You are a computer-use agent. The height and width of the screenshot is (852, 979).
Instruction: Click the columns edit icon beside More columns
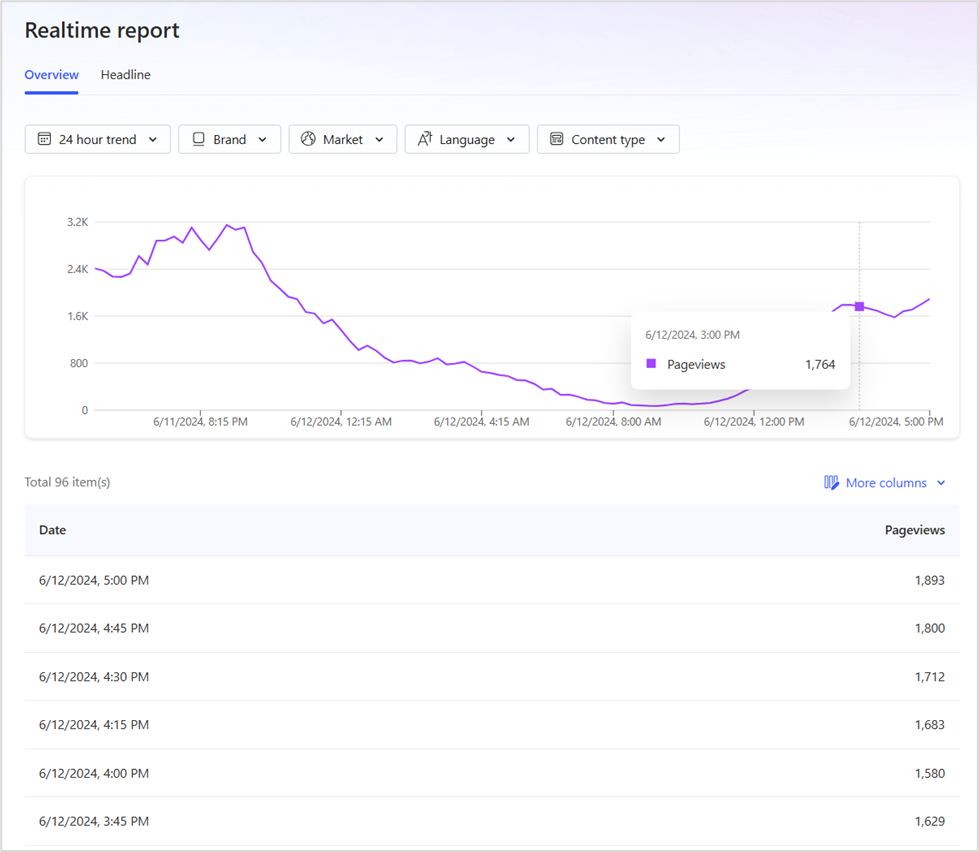point(831,482)
